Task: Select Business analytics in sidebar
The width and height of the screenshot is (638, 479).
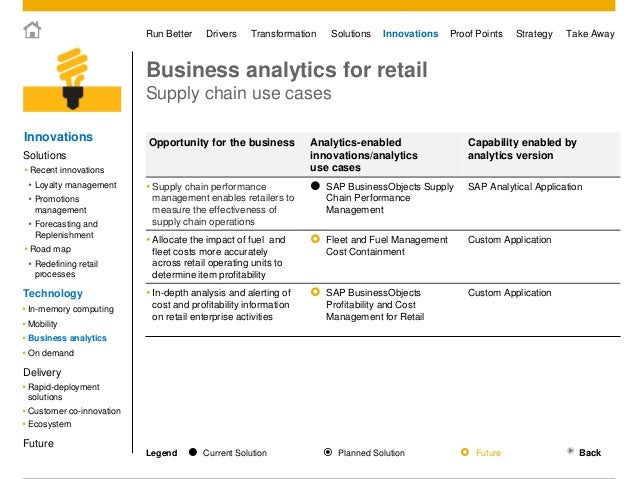Action: click(67, 338)
